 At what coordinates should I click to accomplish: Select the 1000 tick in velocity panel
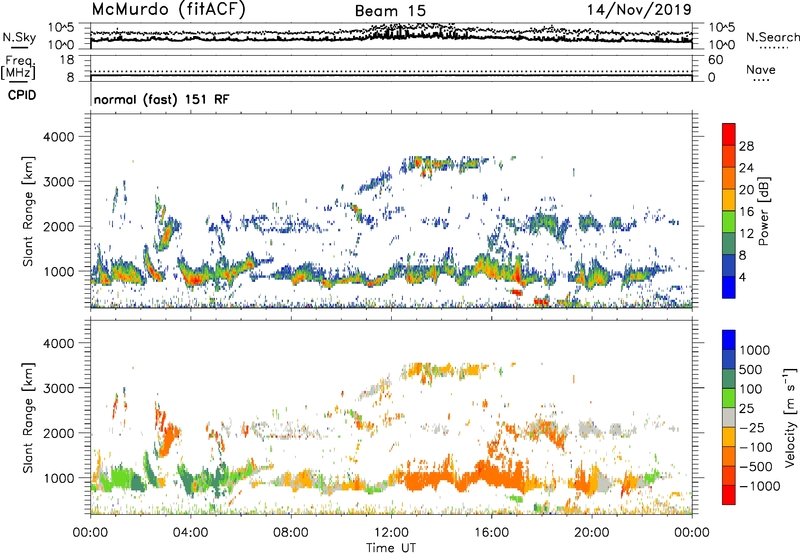[58, 478]
